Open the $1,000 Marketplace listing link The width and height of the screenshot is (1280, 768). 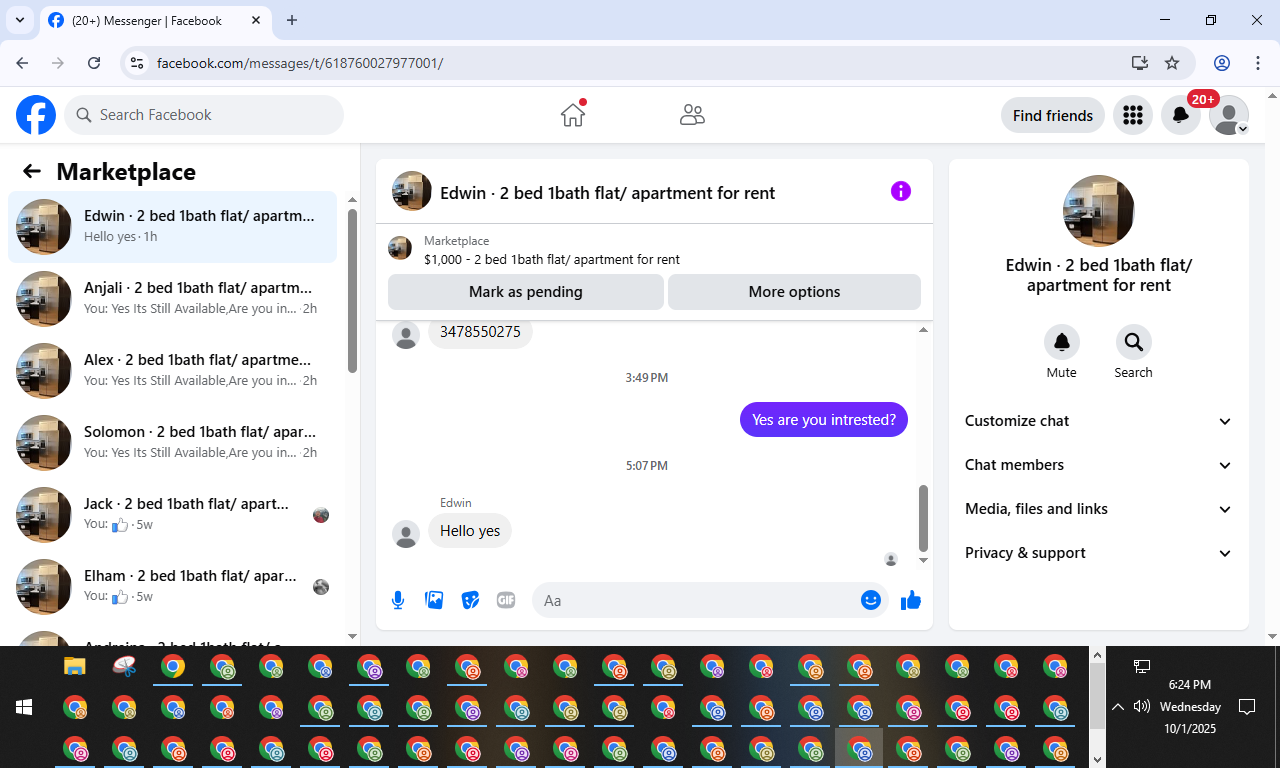pos(552,259)
